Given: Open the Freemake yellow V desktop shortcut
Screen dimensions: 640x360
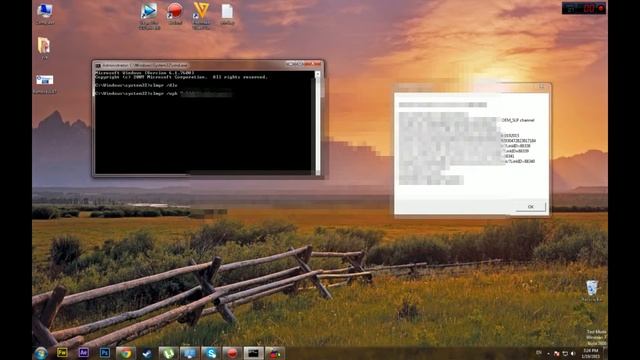Looking at the screenshot, I should (x=201, y=16).
